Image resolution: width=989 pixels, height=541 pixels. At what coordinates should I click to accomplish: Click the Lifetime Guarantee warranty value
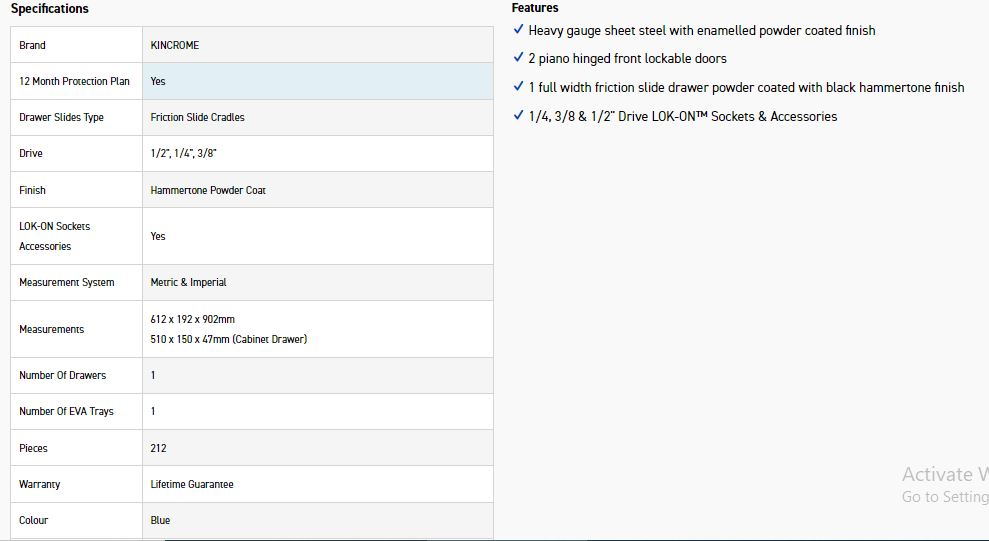point(192,484)
